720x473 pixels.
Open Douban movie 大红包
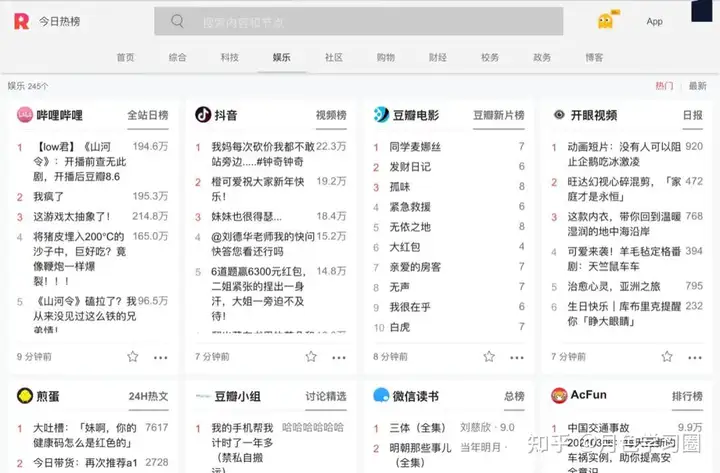pos(405,247)
